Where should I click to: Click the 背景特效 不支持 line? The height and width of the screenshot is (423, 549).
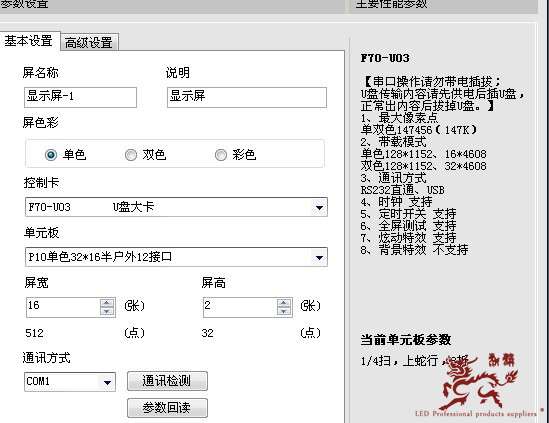(x=414, y=250)
